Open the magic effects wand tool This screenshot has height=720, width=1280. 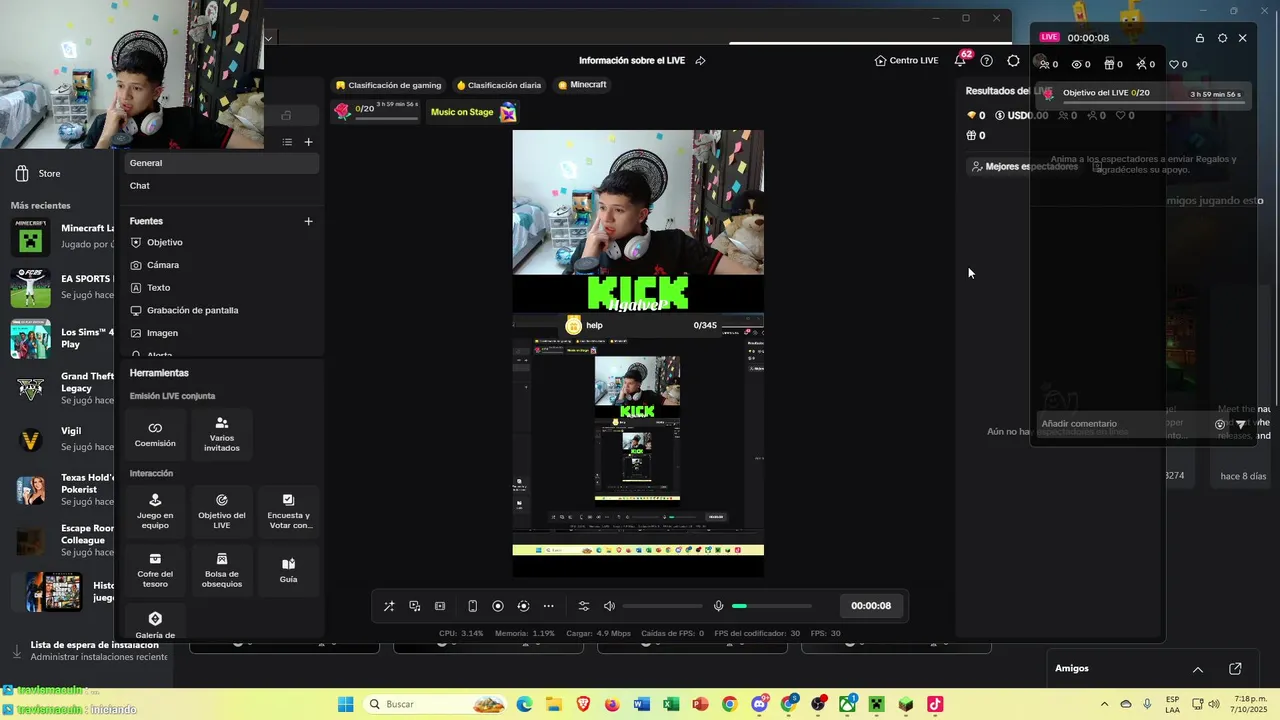pyautogui.click(x=389, y=606)
